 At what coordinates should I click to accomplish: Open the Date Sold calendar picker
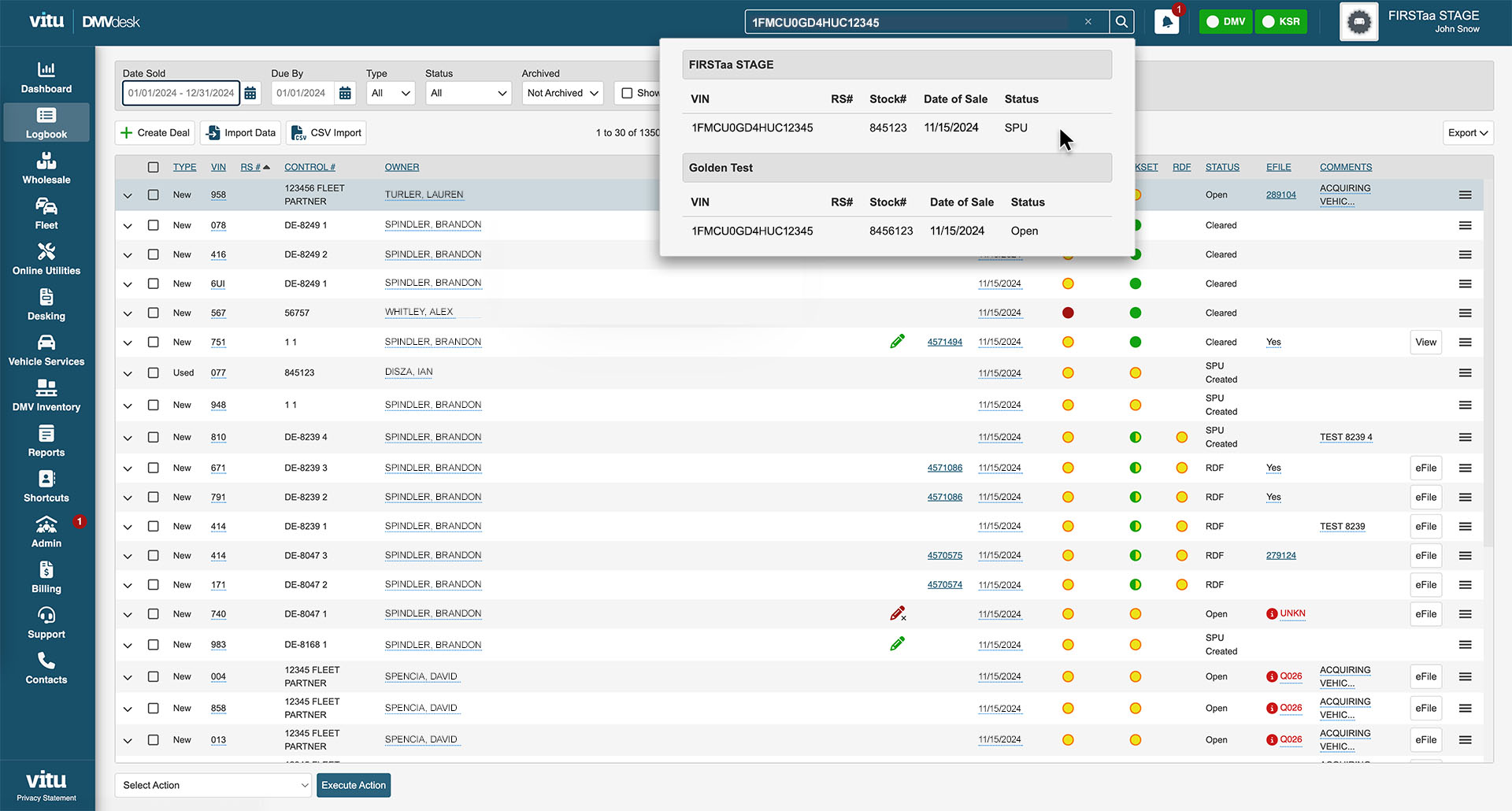pos(250,92)
